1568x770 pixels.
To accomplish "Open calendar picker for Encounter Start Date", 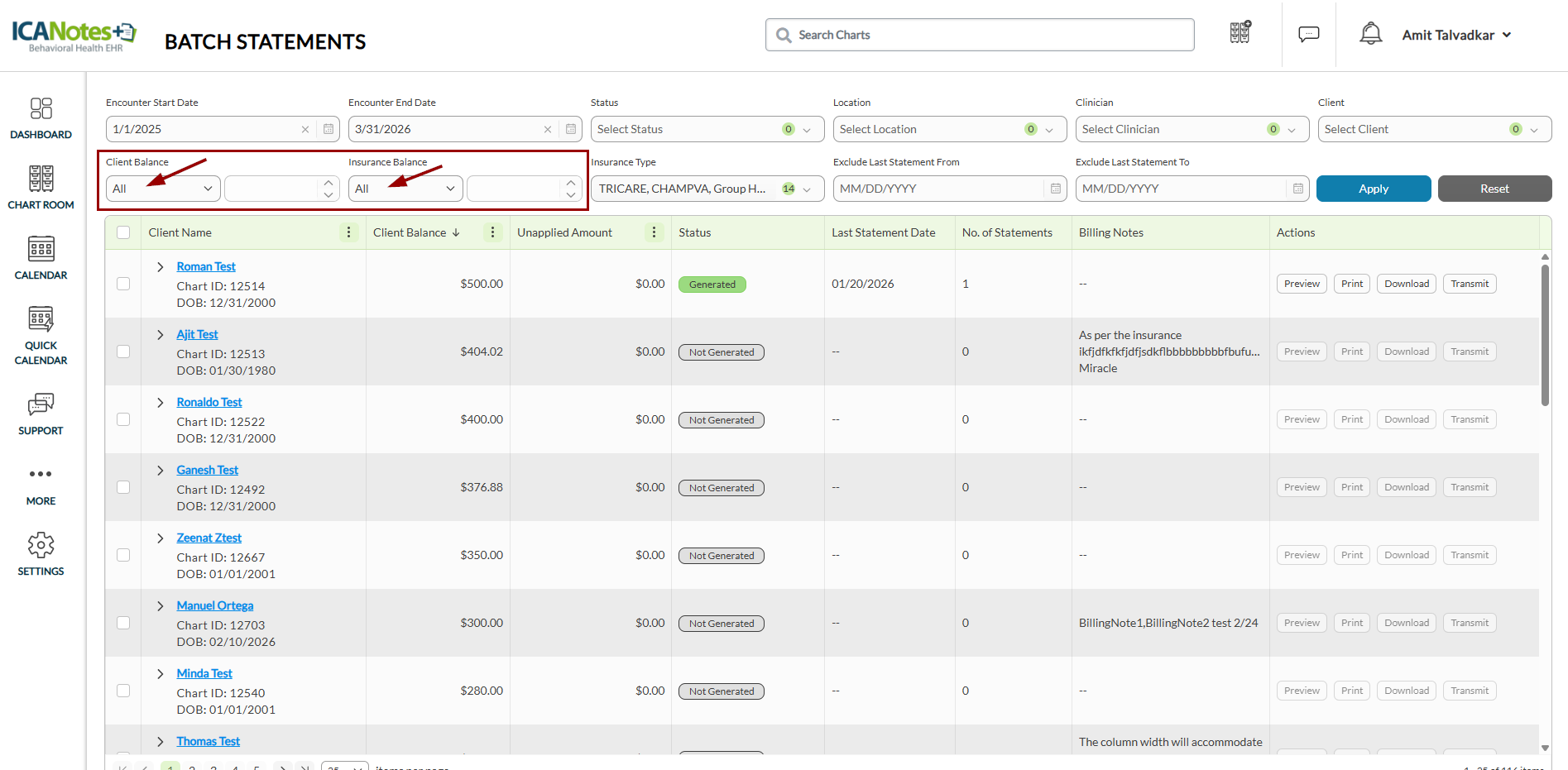I will point(328,129).
